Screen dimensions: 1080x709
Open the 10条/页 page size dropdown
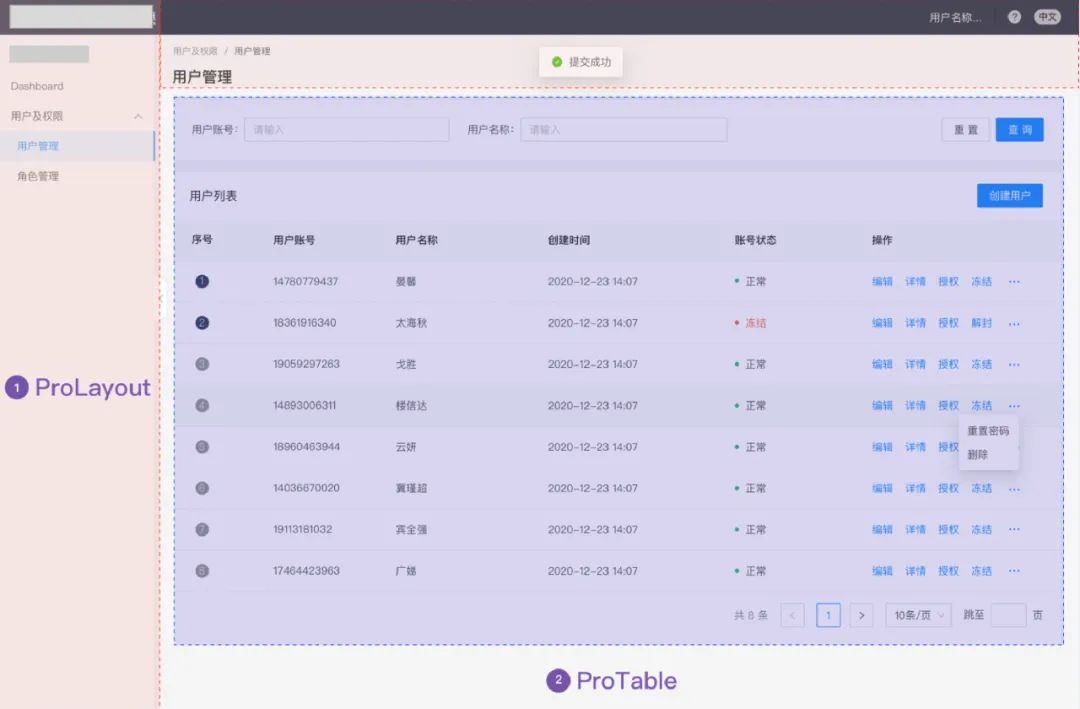click(917, 615)
